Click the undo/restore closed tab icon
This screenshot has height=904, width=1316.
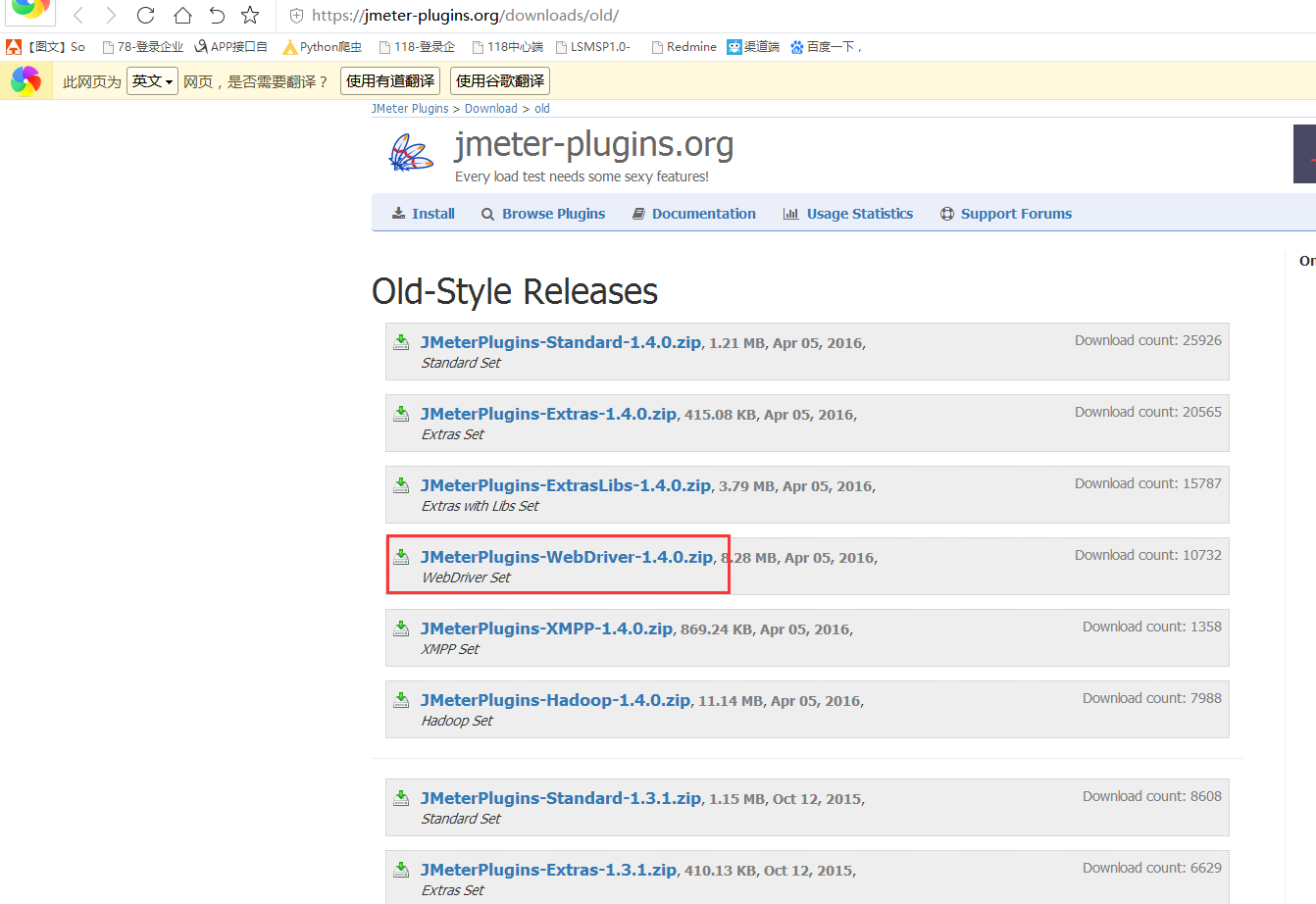pyautogui.click(x=217, y=15)
